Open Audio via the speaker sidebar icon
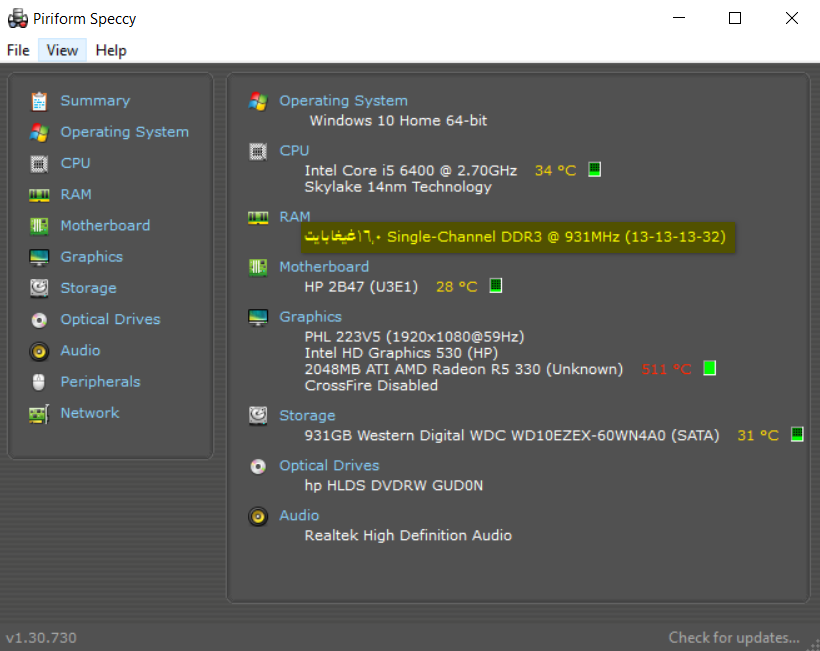 click(x=39, y=351)
